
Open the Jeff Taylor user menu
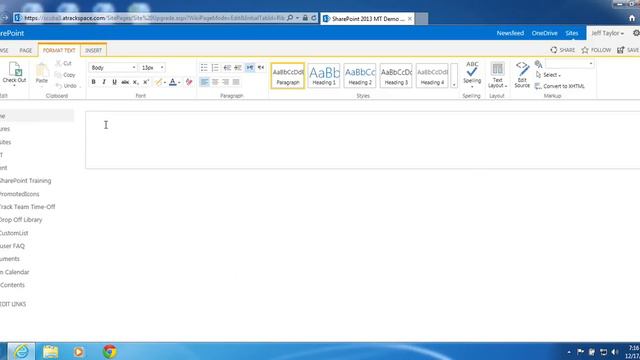[607, 33]
